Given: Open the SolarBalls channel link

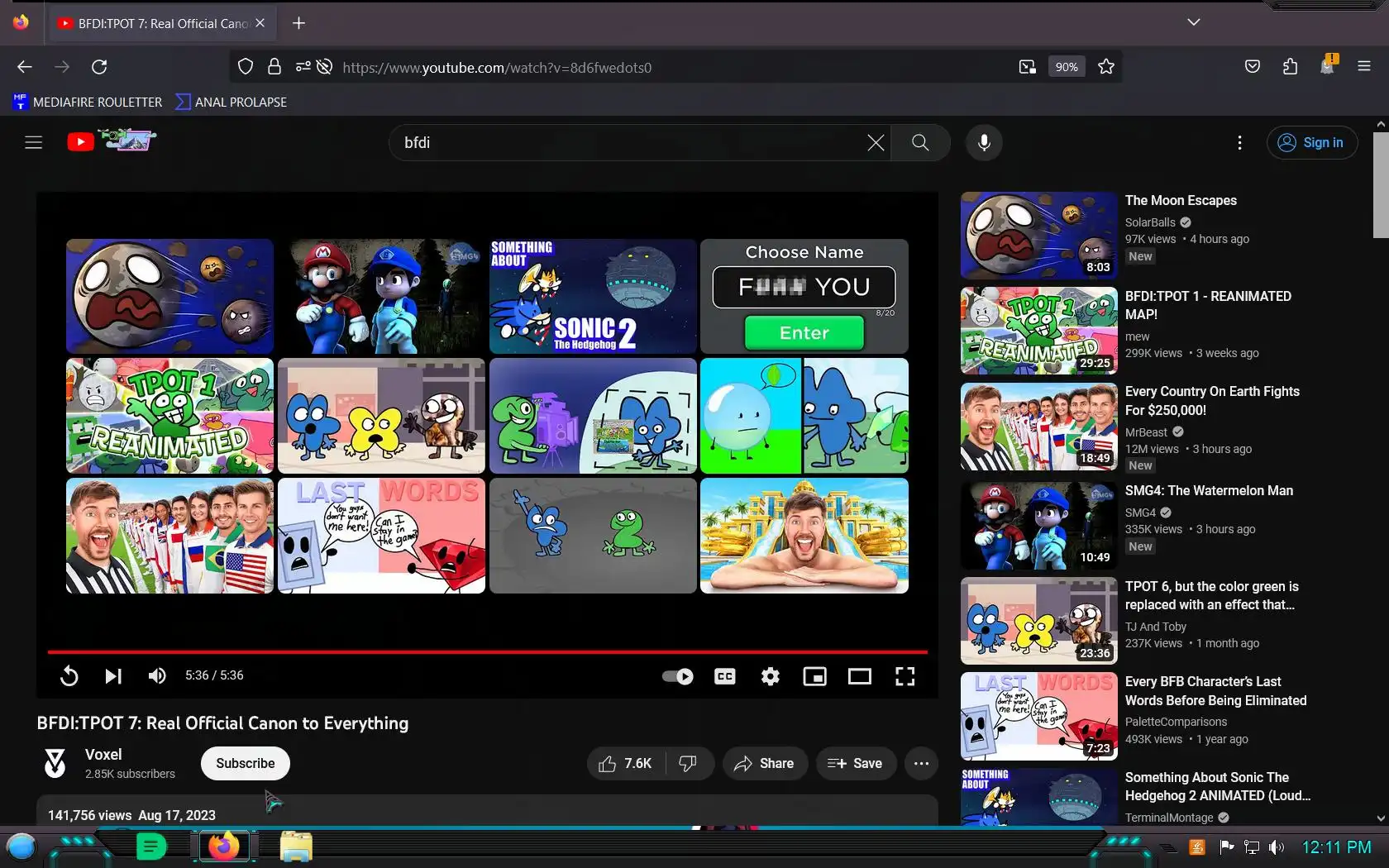Looking at the screenshot, I should click(x=1150, y=222).
